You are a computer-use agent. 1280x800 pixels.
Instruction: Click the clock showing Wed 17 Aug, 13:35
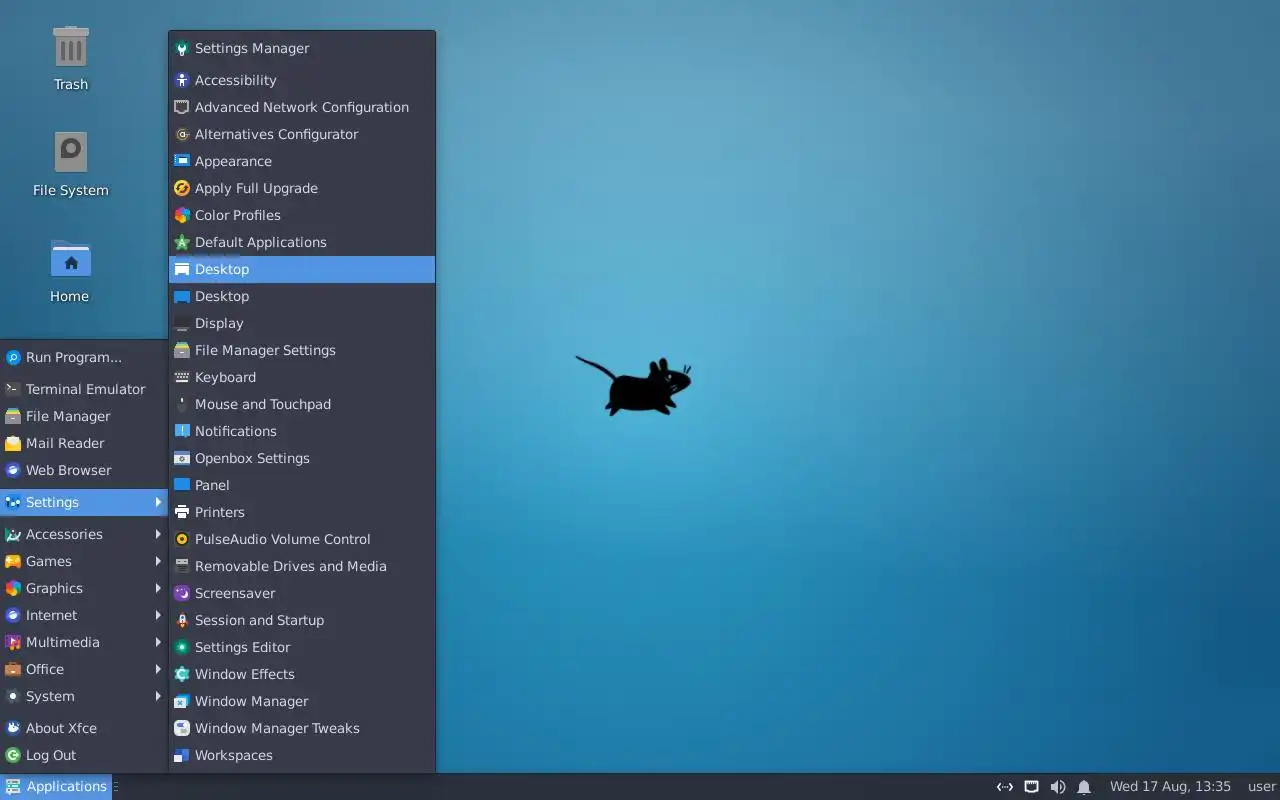coord(1170,787)
